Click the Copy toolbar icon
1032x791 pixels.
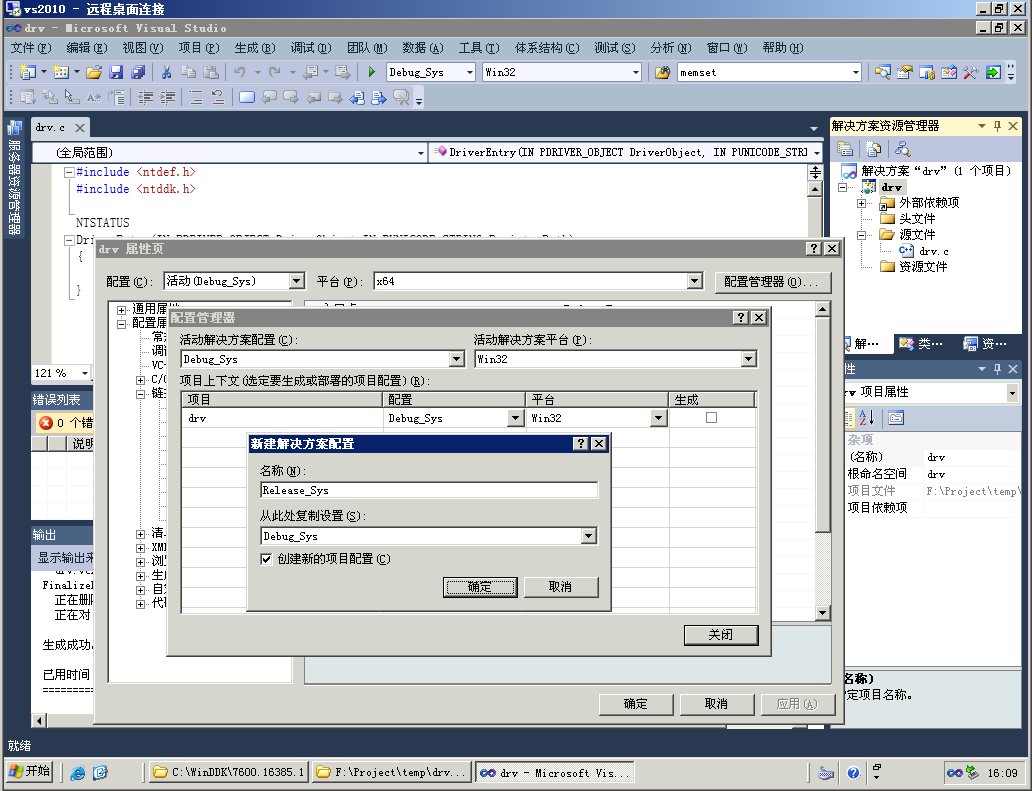click(188, 72)
